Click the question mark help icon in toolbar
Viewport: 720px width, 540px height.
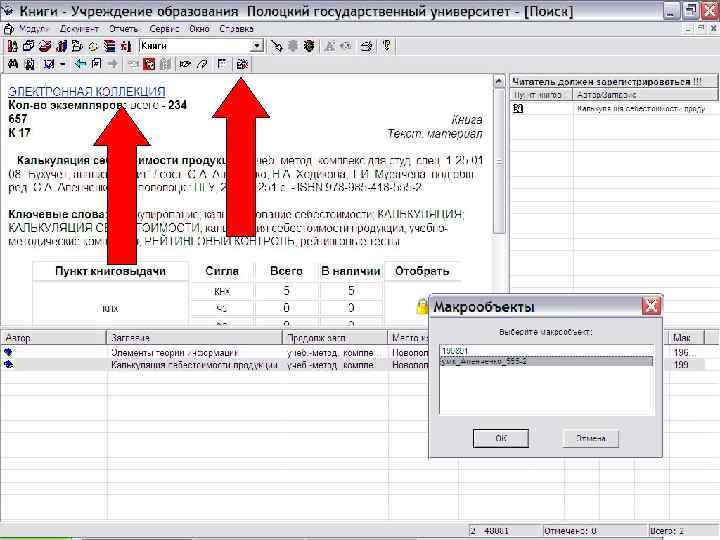(387, 46)
